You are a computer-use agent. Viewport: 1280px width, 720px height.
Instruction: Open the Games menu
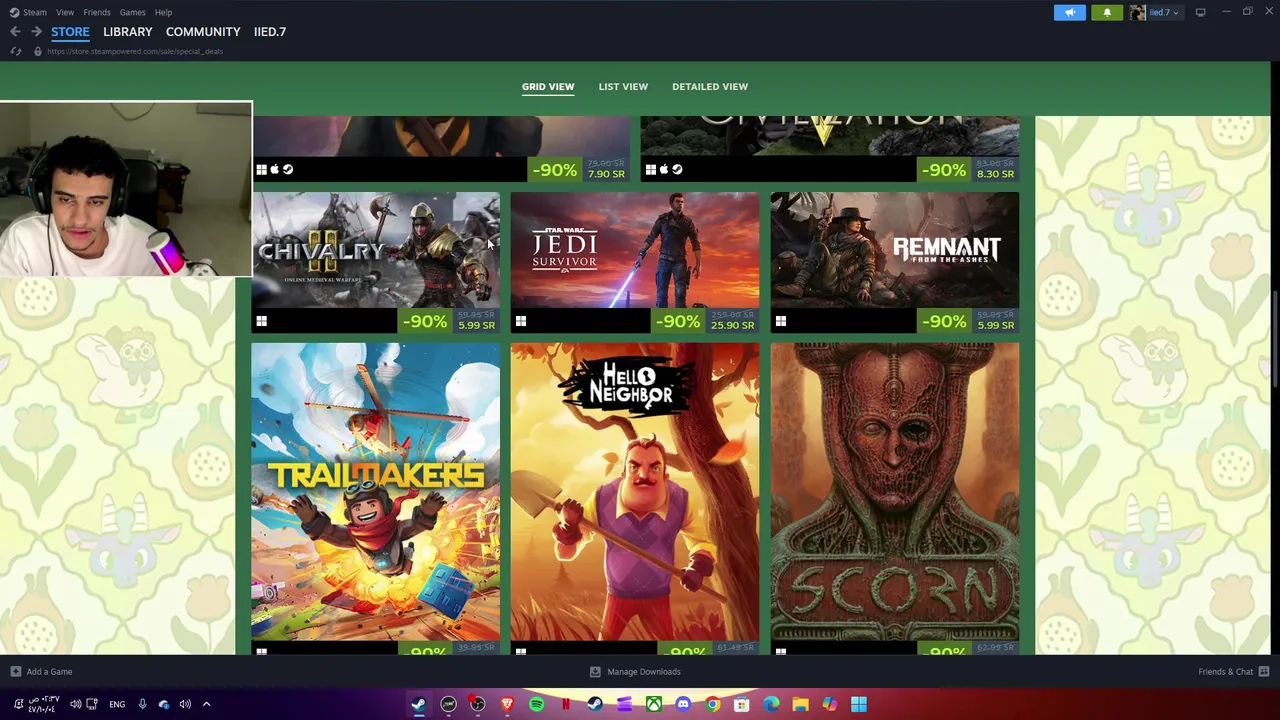click(132, 12)
